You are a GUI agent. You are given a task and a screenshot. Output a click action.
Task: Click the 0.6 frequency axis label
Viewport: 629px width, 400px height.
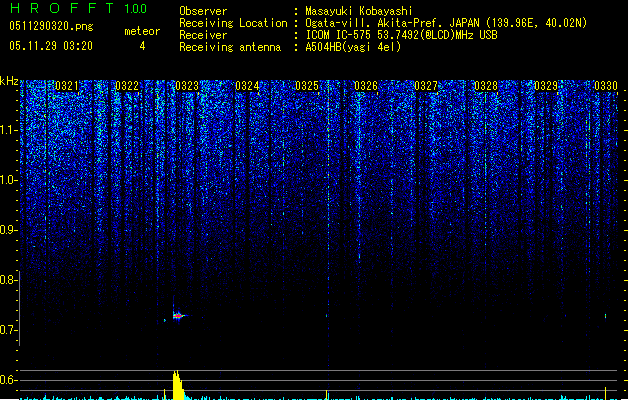coord(8,380)
